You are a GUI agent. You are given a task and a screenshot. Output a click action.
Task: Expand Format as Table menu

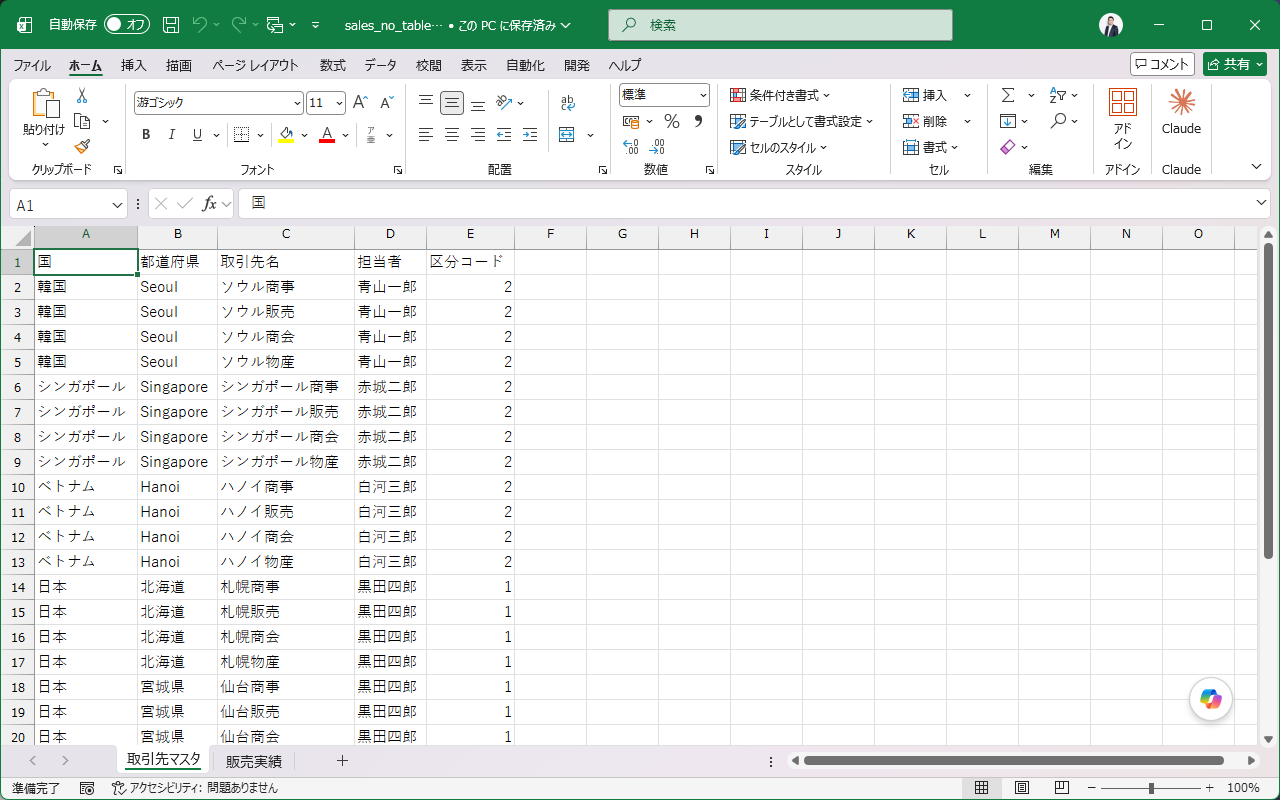801,121
